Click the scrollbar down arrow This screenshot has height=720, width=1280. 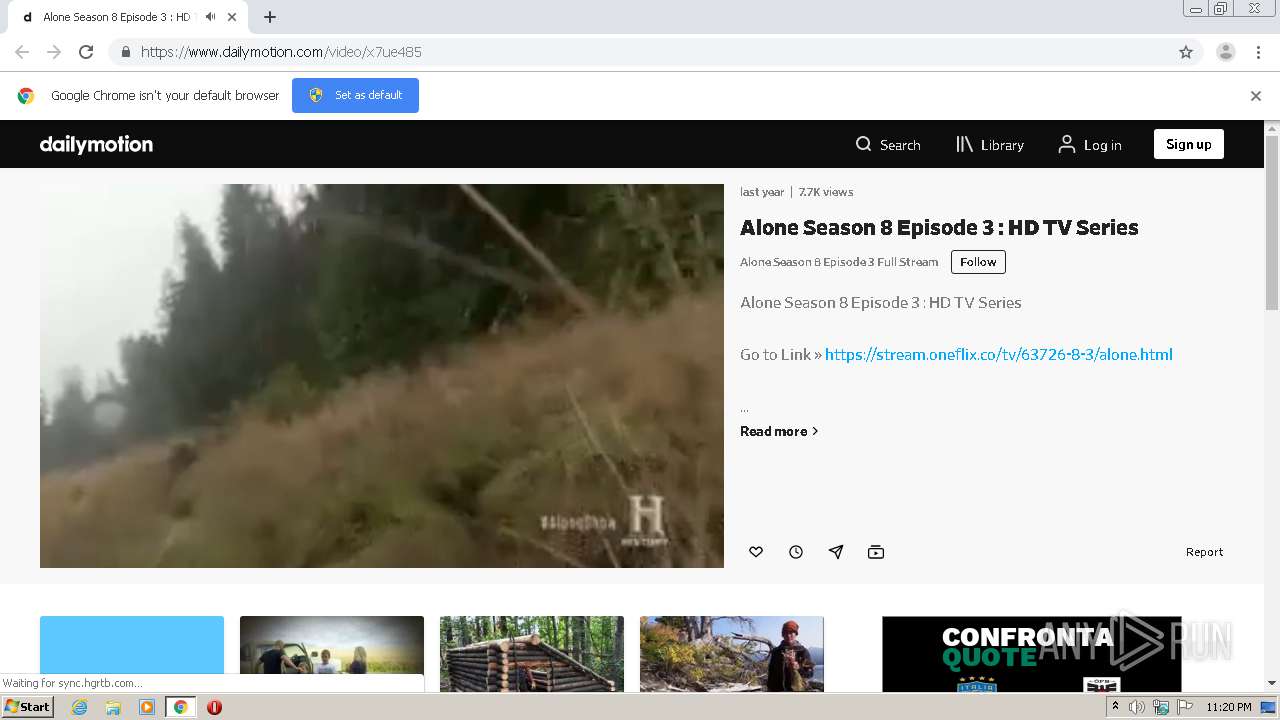pyautogui.click(x=1272, y=683)
